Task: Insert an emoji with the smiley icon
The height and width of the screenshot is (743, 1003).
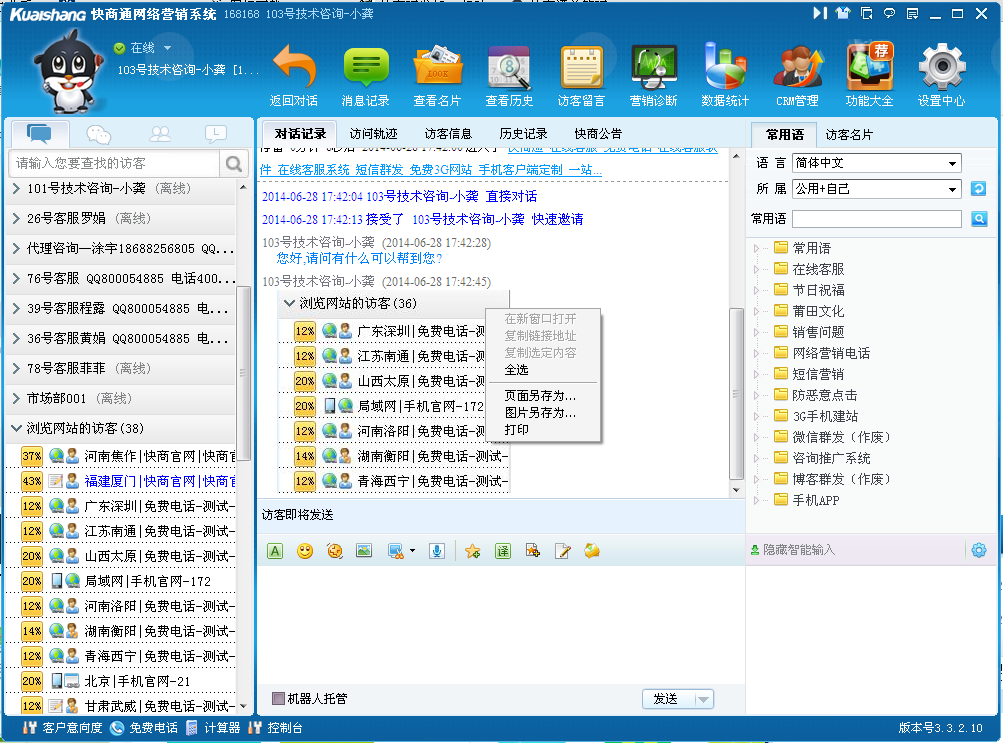Action: pos(305,550)
